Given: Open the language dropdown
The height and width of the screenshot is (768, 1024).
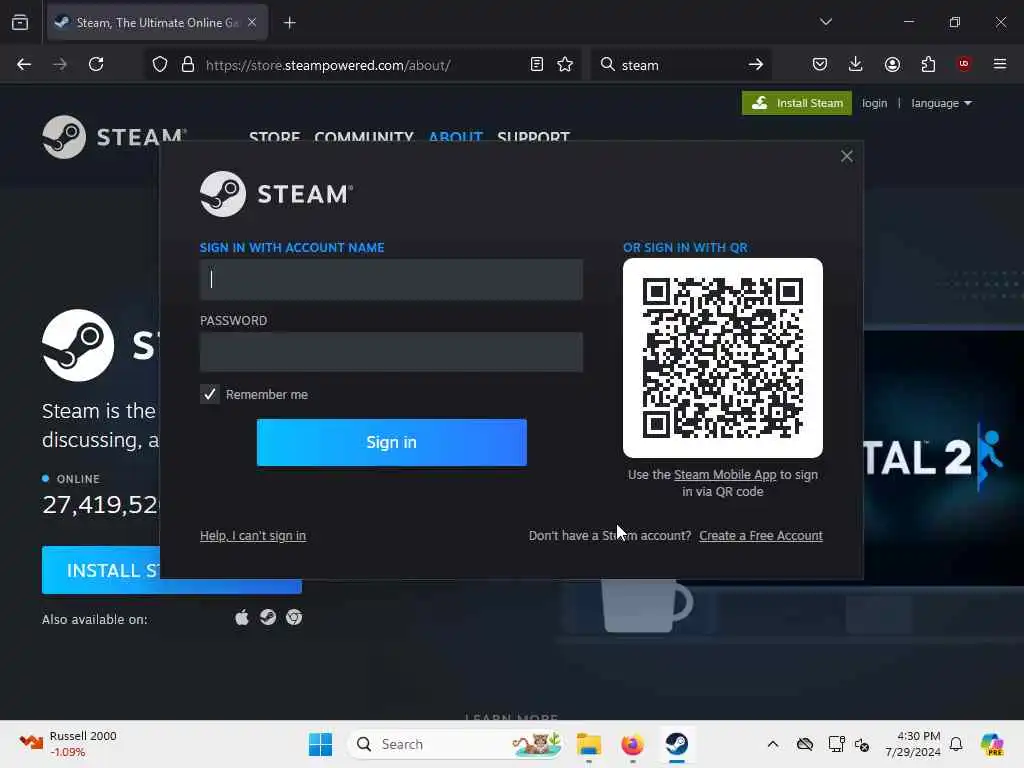Looking at the screenshot, I should (x=941, y=103).
